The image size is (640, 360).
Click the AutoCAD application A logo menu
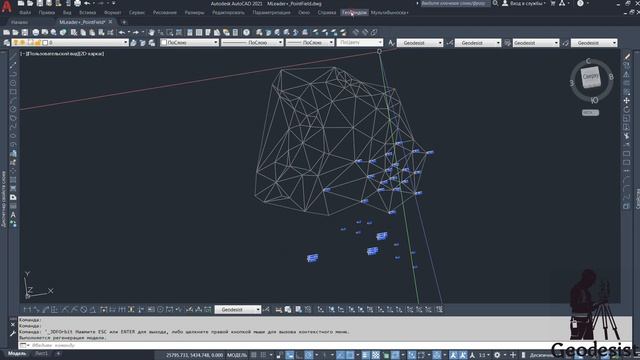pos(6,6)
